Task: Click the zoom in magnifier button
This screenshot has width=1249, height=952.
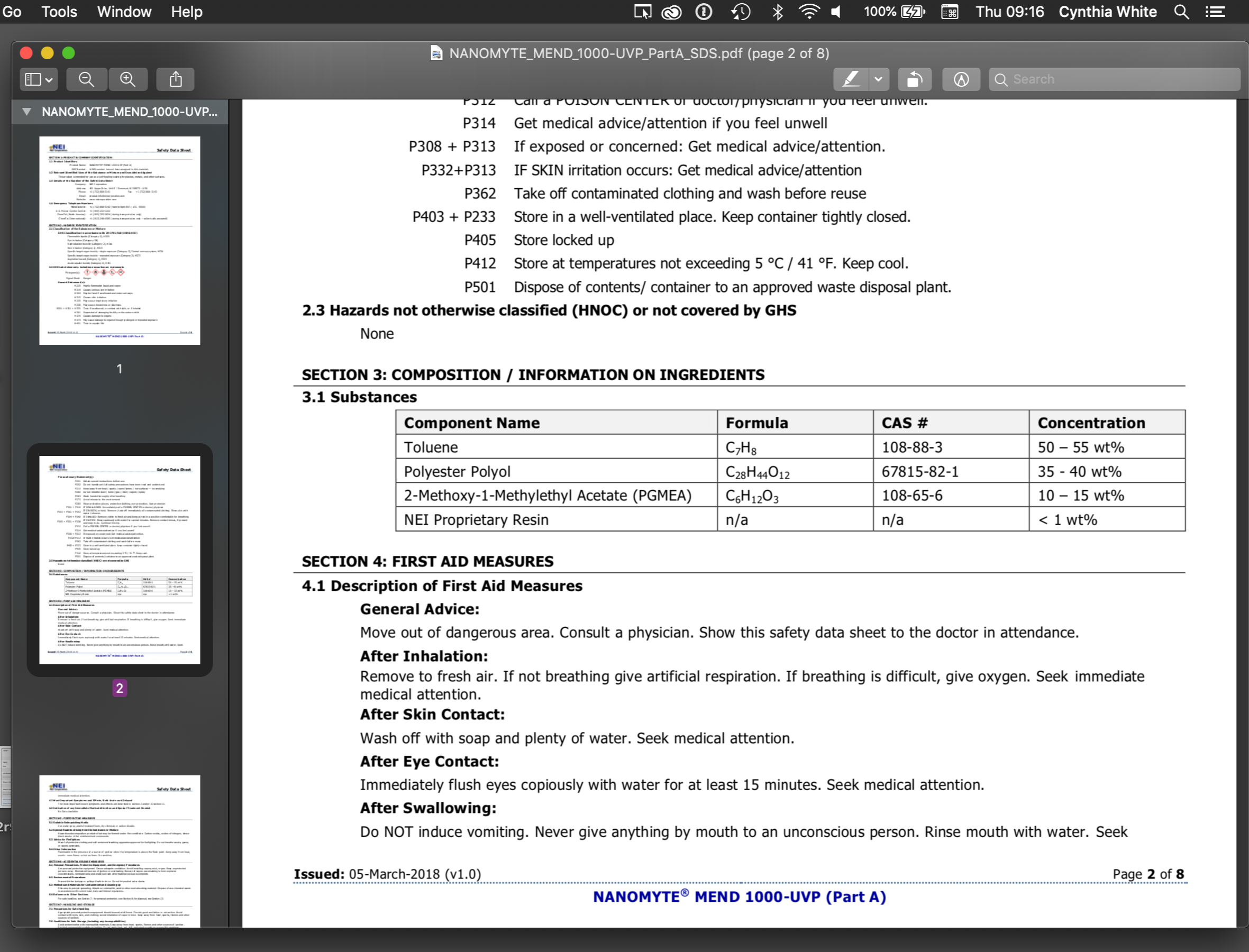Action: tap(128, 79)
